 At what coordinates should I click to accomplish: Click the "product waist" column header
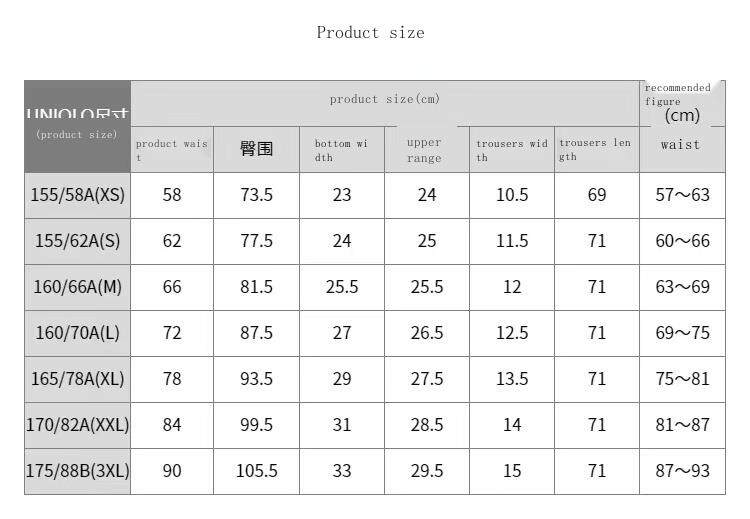click(172, 150)
